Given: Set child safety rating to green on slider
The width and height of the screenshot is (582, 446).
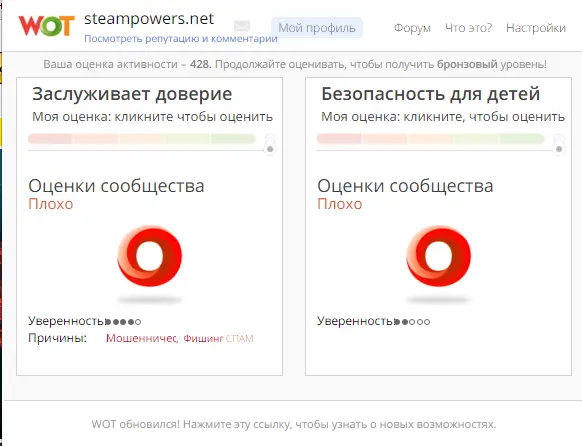Looking at the screenshot, I should (522, 139).
